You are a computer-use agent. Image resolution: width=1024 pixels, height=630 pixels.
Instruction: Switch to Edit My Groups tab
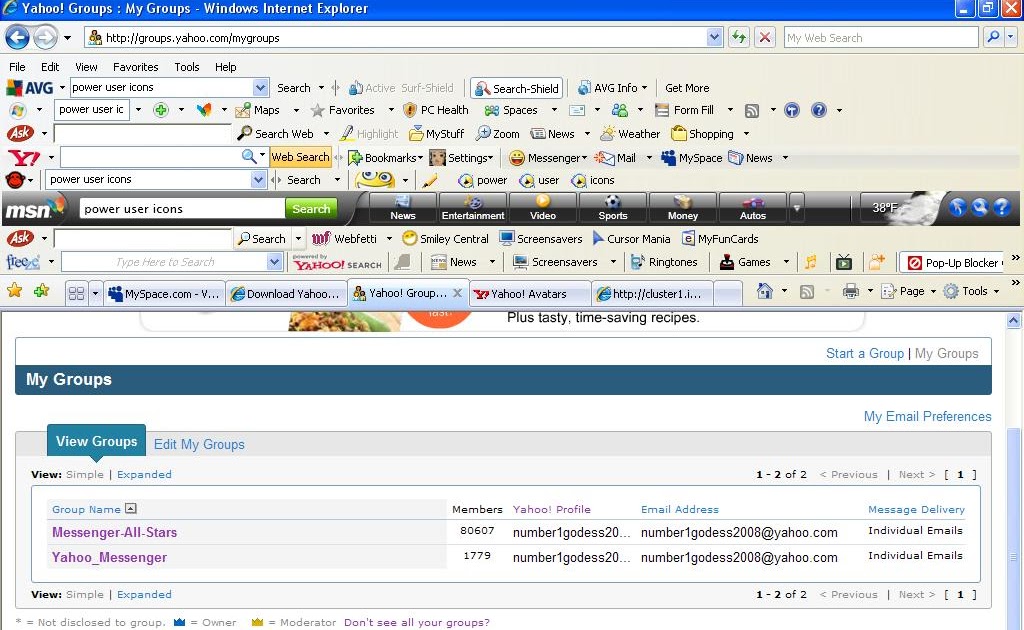[199, 445]
